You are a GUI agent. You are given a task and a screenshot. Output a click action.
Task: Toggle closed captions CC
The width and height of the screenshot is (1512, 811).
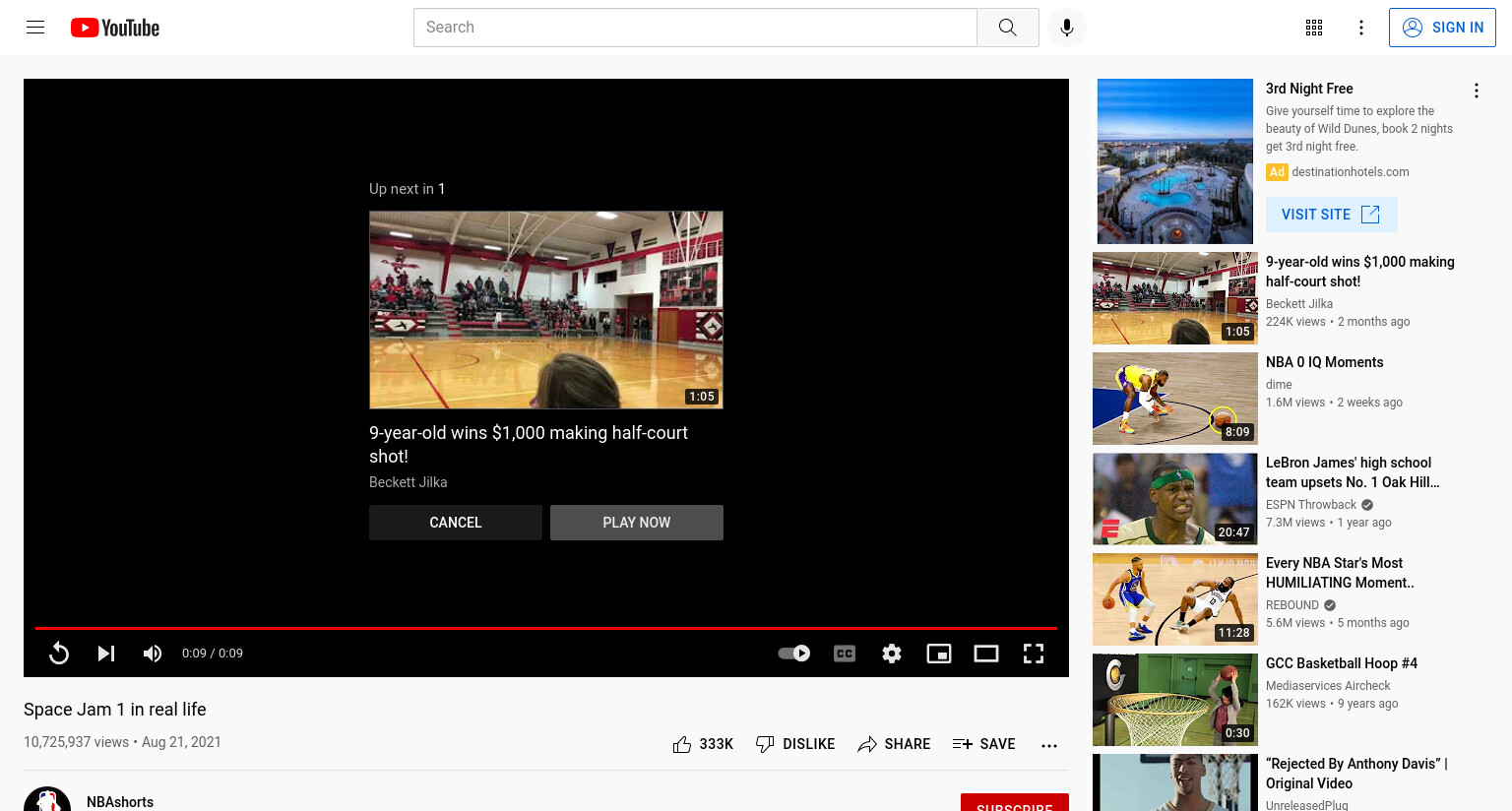coord(845,654)
